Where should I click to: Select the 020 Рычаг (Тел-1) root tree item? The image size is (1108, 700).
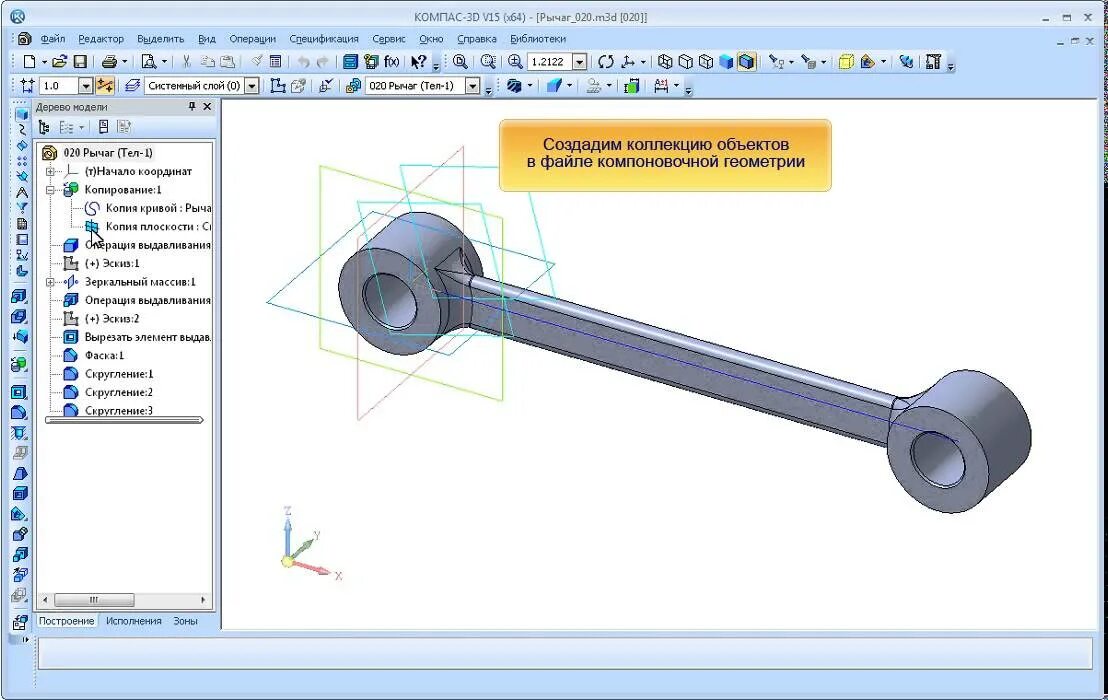tap(107, 153)
